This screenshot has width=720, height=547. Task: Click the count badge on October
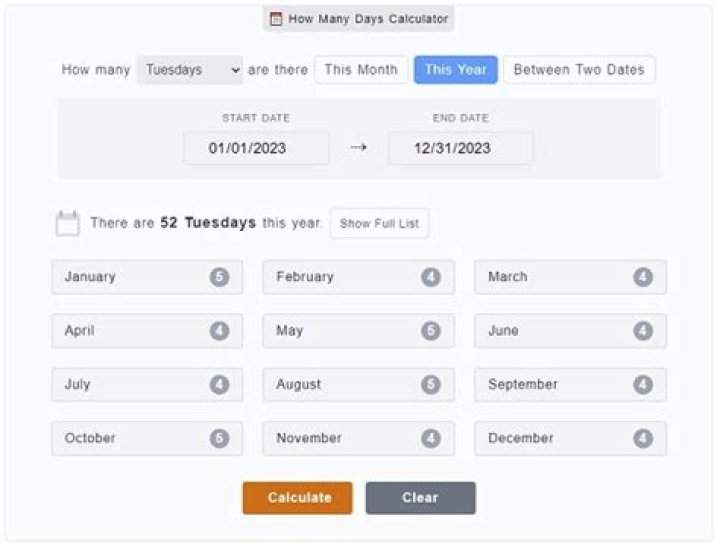pos(219,439)
